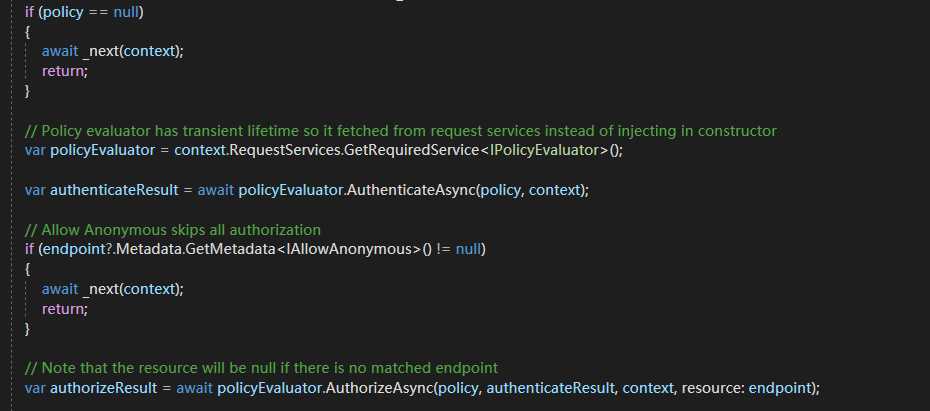
Task: Click "authenticateResult" argument inside AuthorizeAsync call
Action: pyautogui.click(x=550, y=388)
